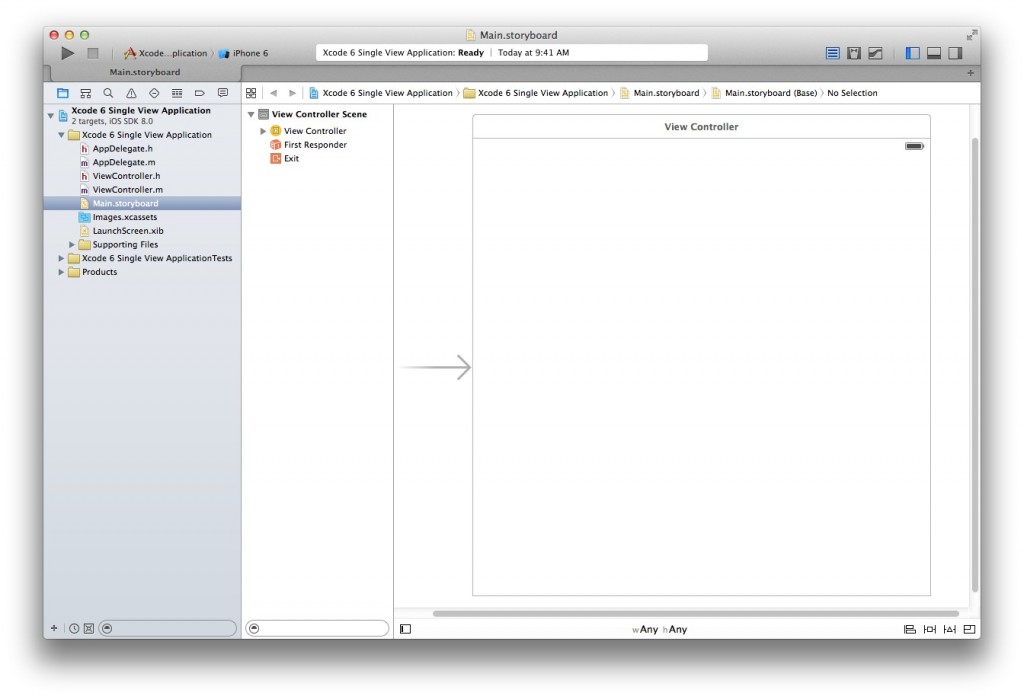Open the Symbol navigator
The image size is (1024, 699).
[x=86, y=92]
